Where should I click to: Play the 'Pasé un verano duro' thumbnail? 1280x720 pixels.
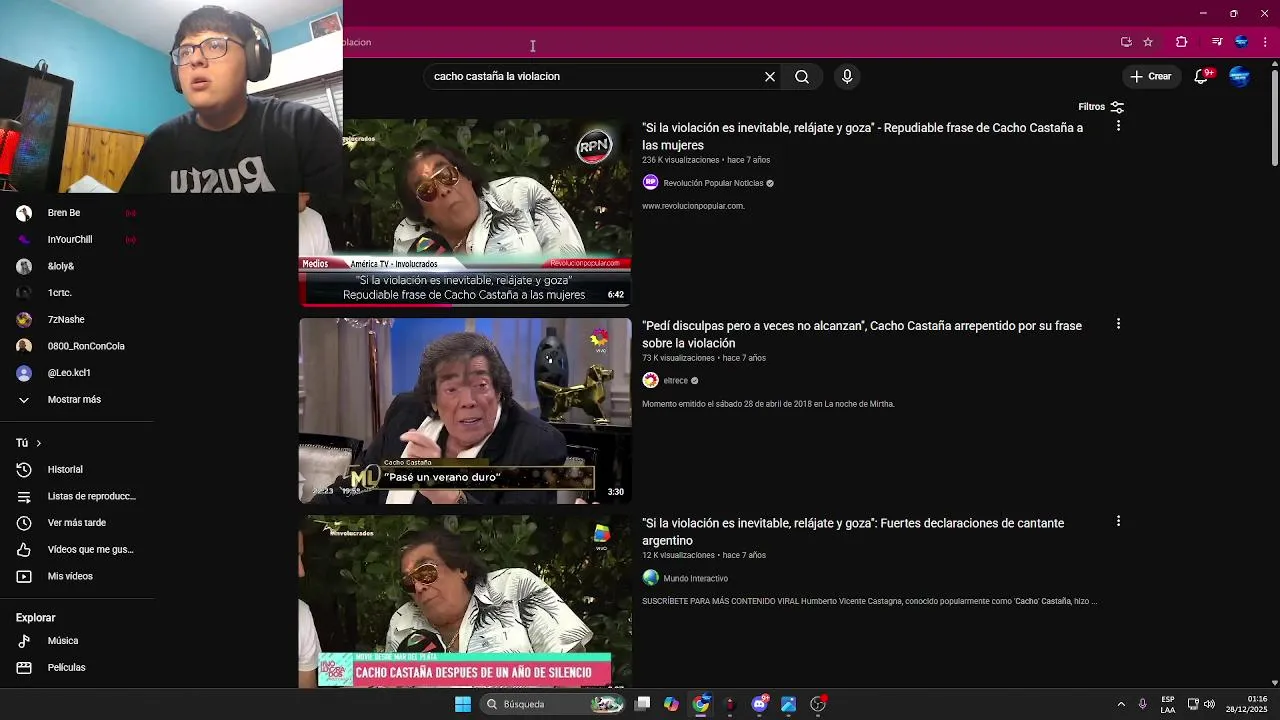click(465, 410)
